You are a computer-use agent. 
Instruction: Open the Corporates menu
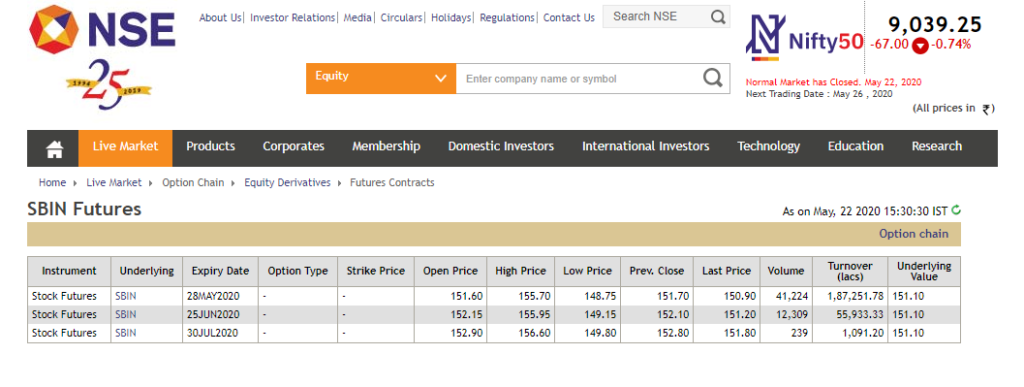[293, 146]
